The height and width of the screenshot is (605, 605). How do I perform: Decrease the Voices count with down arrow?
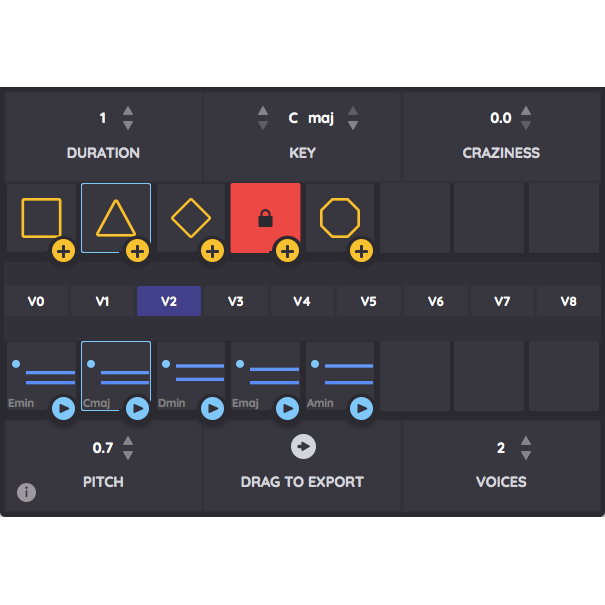tap(526, 455)
